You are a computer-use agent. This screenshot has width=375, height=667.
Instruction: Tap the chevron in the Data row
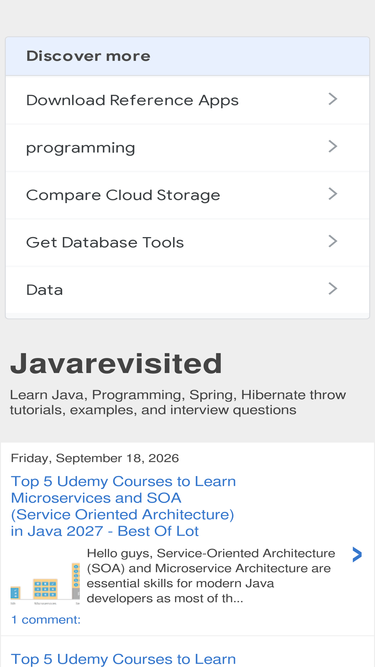[333, 289]
